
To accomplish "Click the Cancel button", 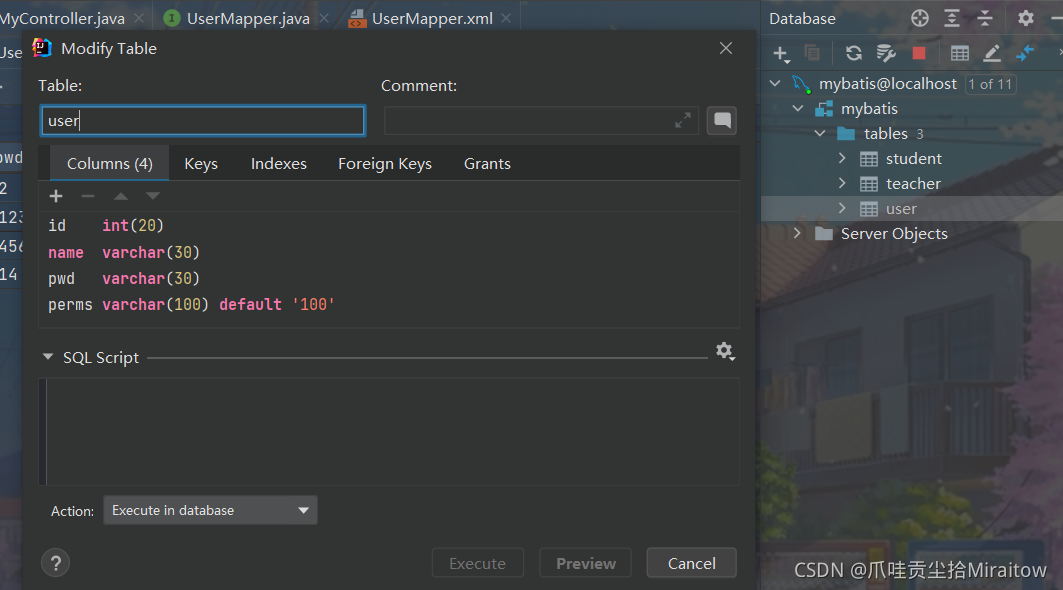I will pyautogui.click(x=691, y=563).
